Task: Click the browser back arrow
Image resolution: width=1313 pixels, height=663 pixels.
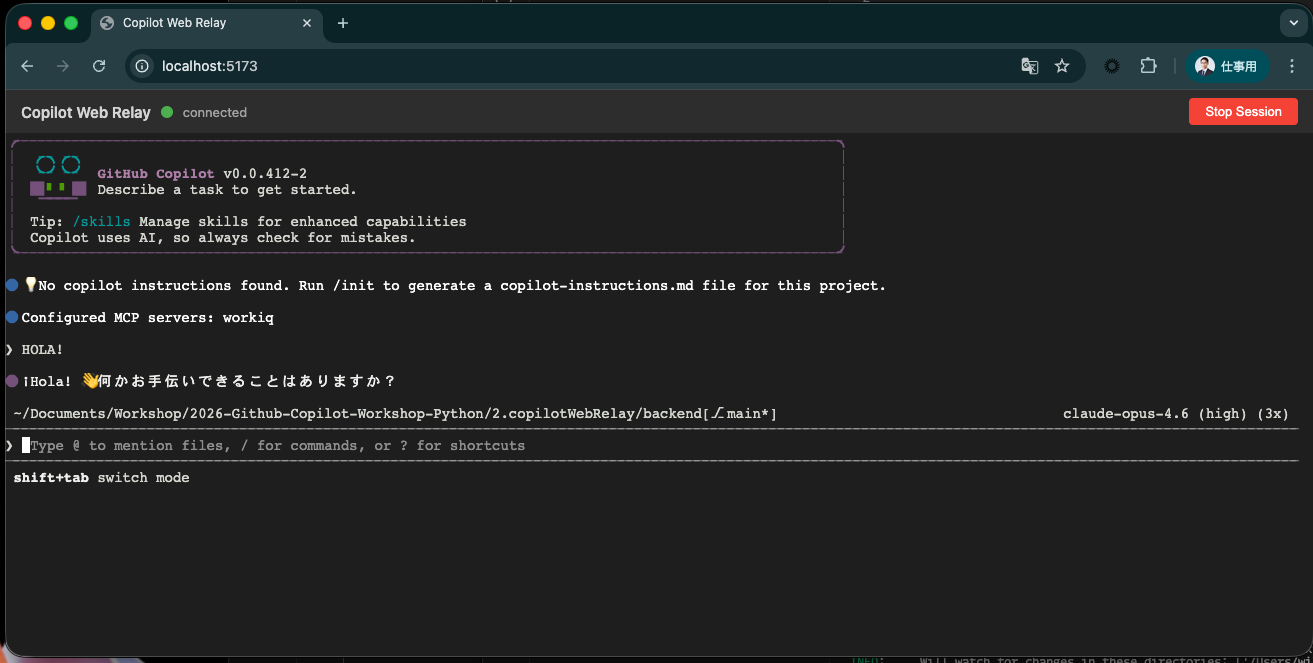Action: (x=27, y=66)
